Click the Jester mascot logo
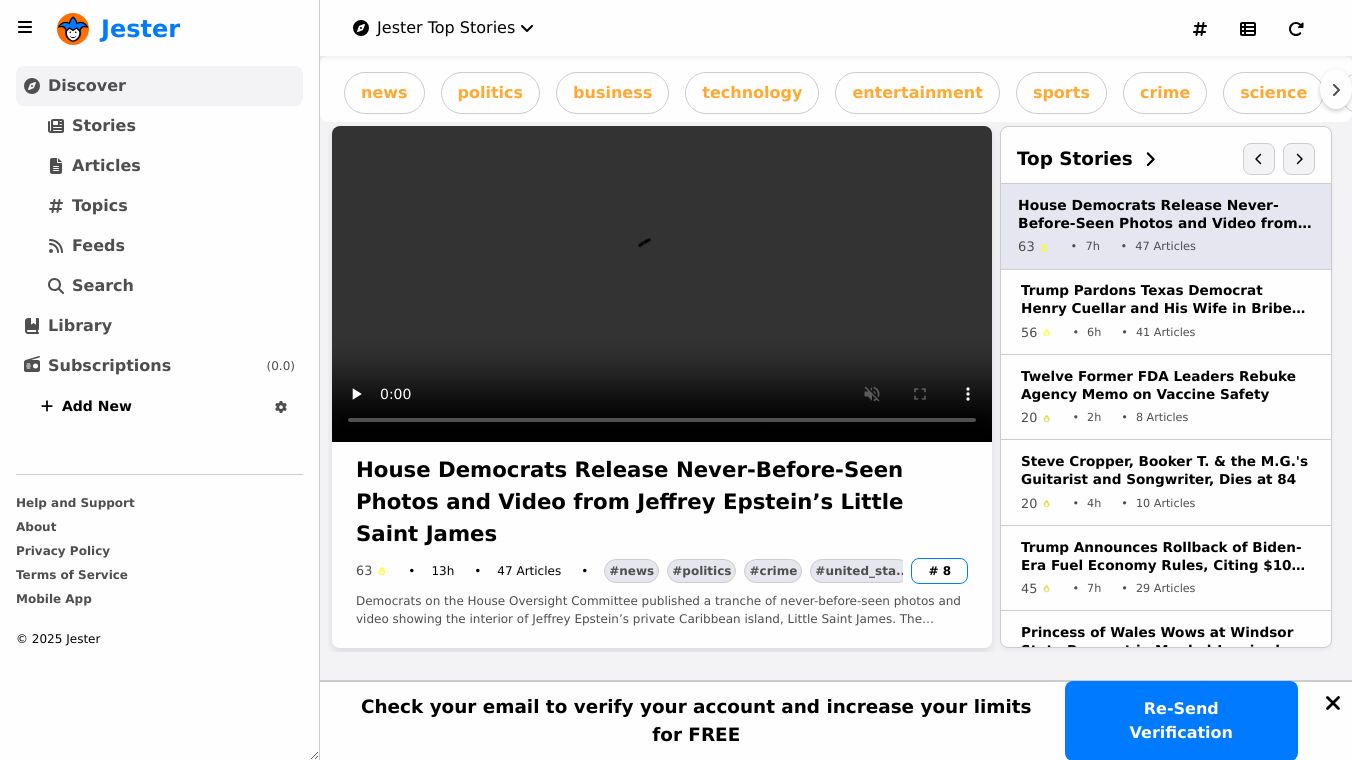 click(x=73, y=29)
